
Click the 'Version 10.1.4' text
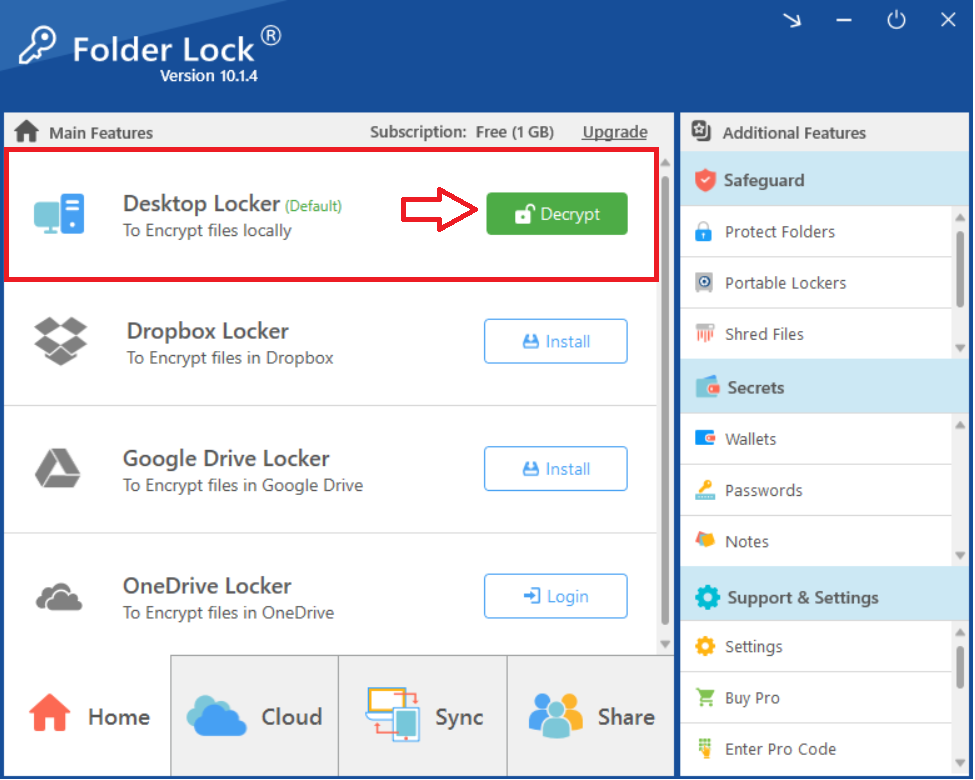click(208, 76)
